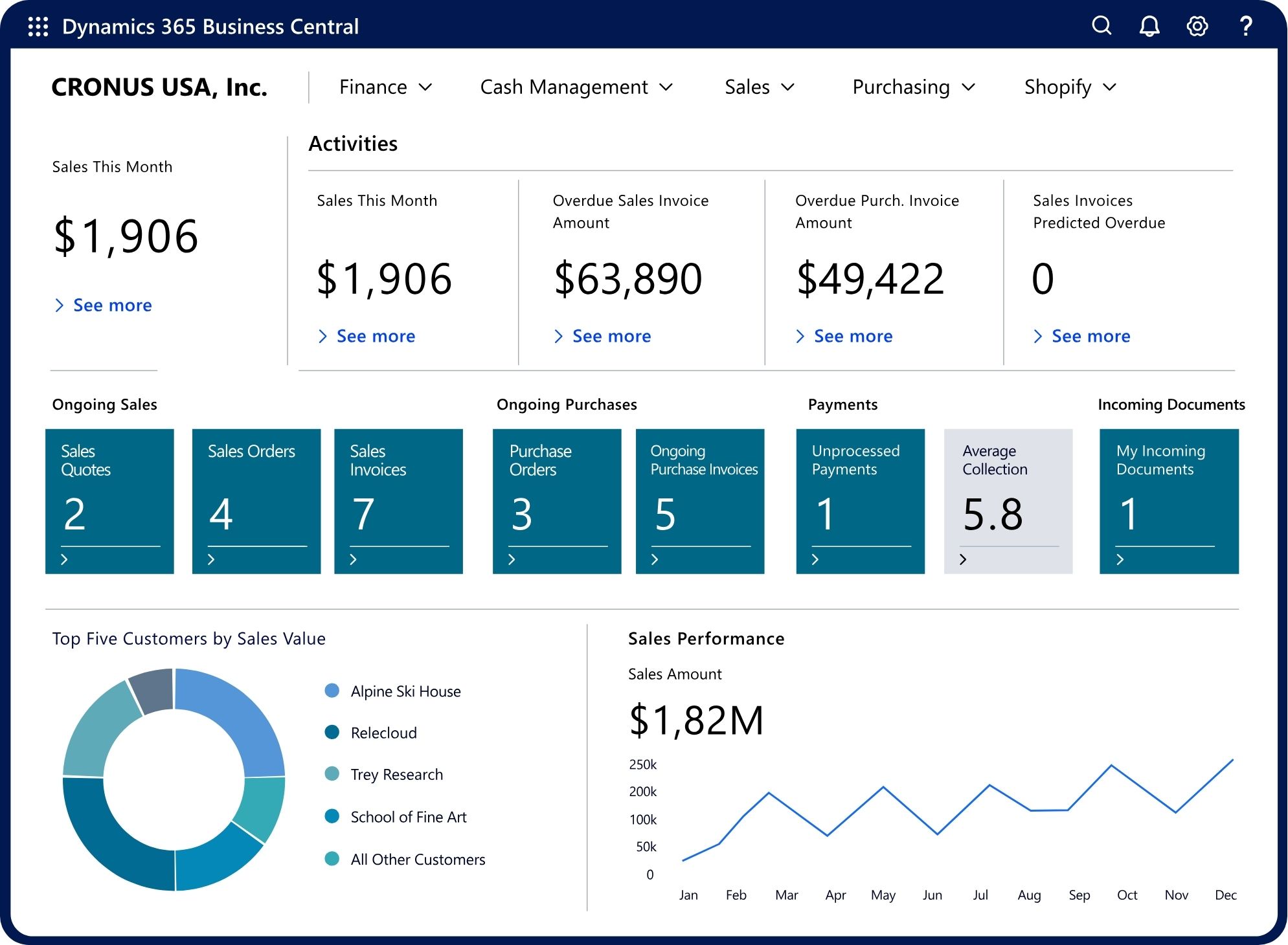
Task: Click School of Fine Art legend dot
Action: [x=332, y=816]
